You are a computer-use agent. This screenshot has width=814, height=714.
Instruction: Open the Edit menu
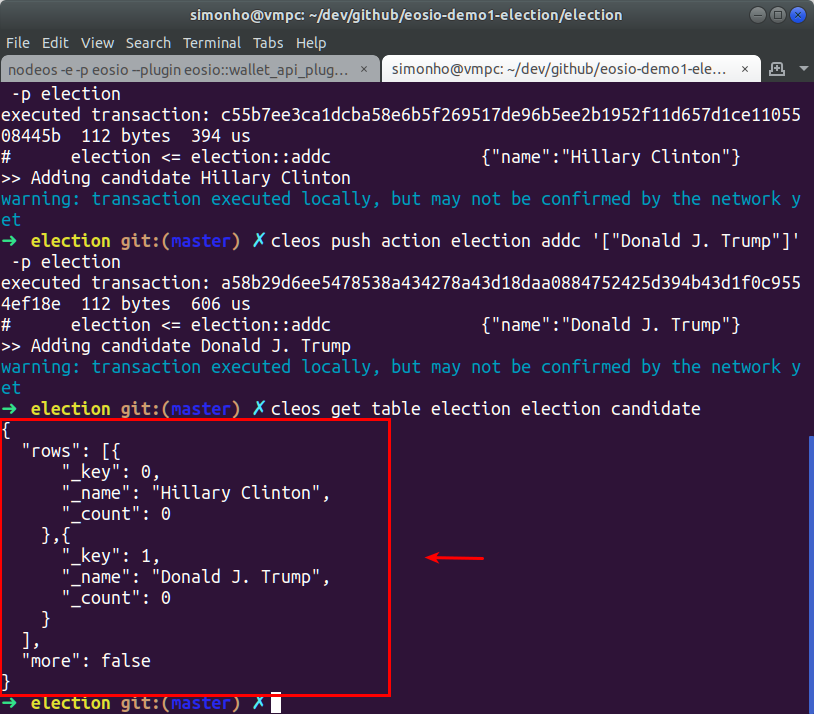(x=55, y=43)
